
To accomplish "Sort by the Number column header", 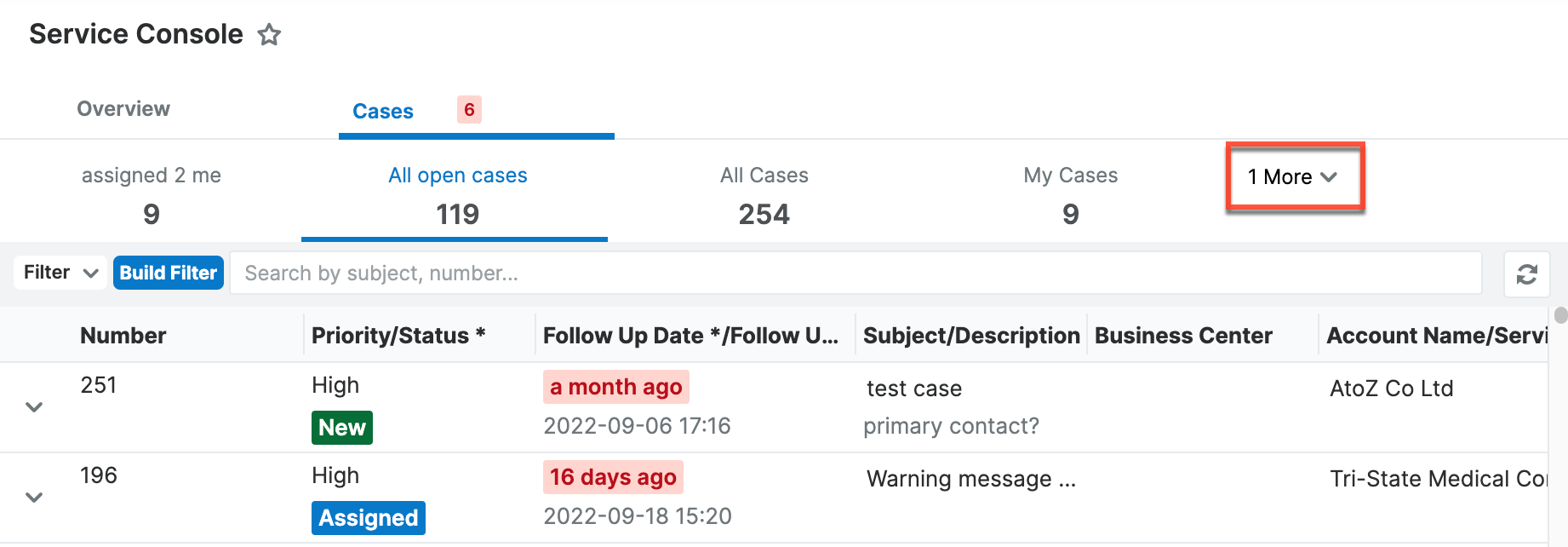I will click(123, 336).
